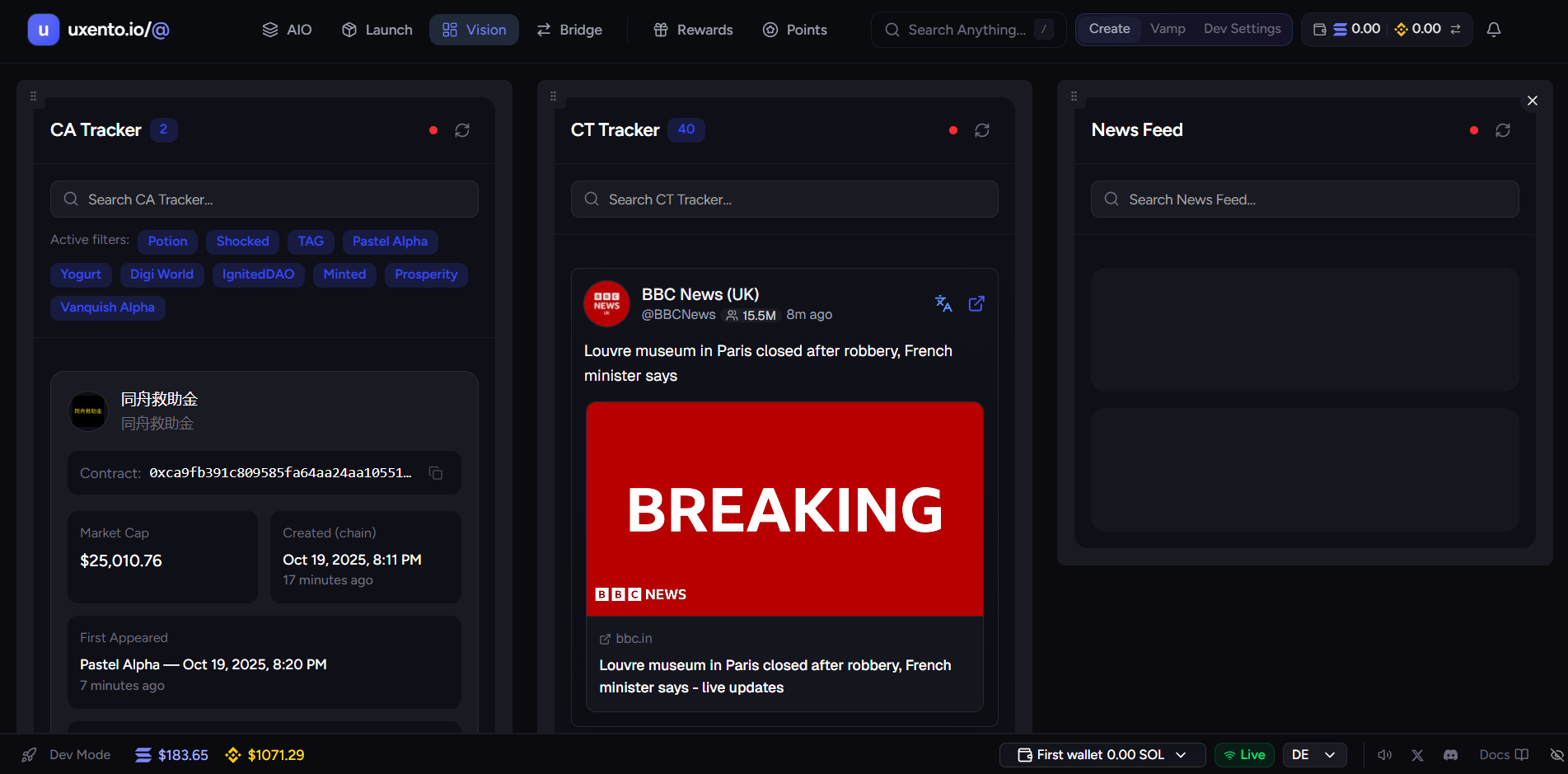Close the News Feed panel
1568x774 pixels.
(1533, 101)
